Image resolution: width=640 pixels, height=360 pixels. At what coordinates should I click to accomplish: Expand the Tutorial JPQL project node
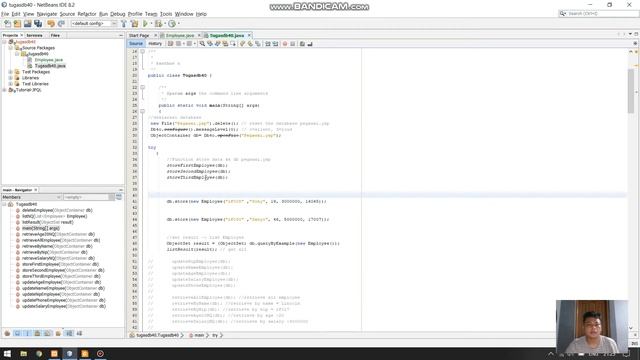click(x=4, y=90)
